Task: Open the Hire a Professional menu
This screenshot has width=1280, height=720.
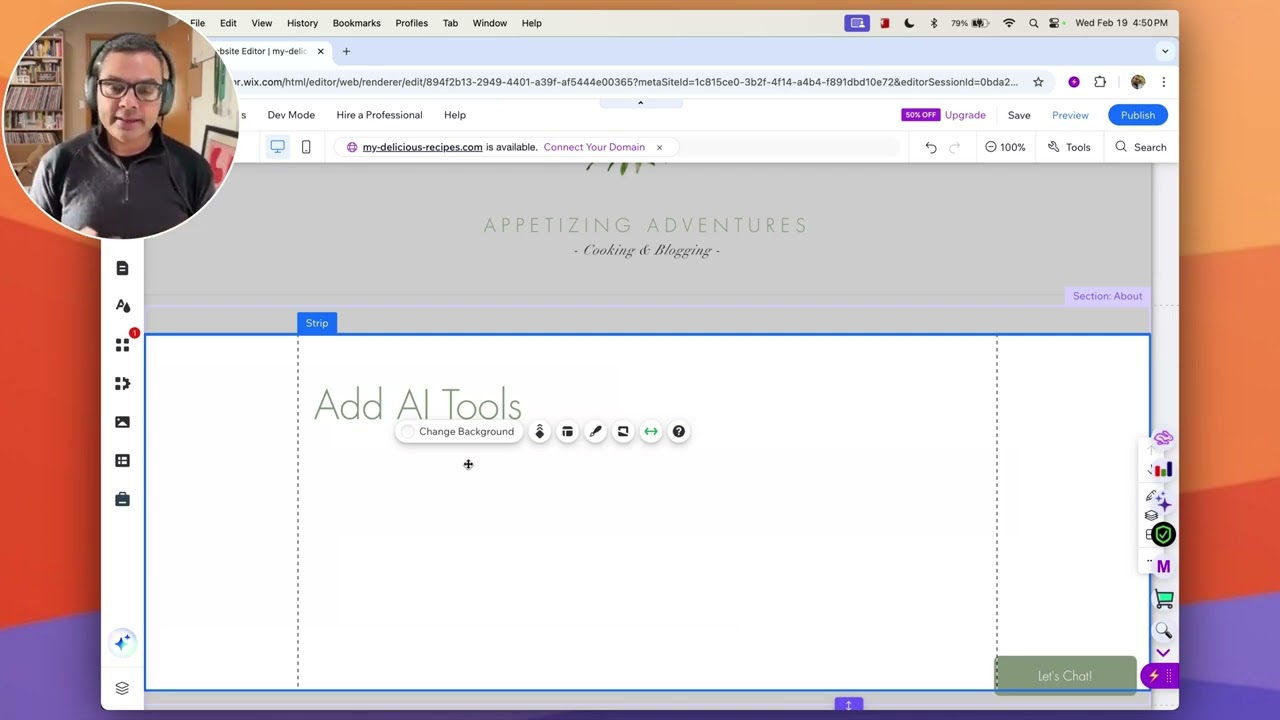Action: click(x=379, y=115)
